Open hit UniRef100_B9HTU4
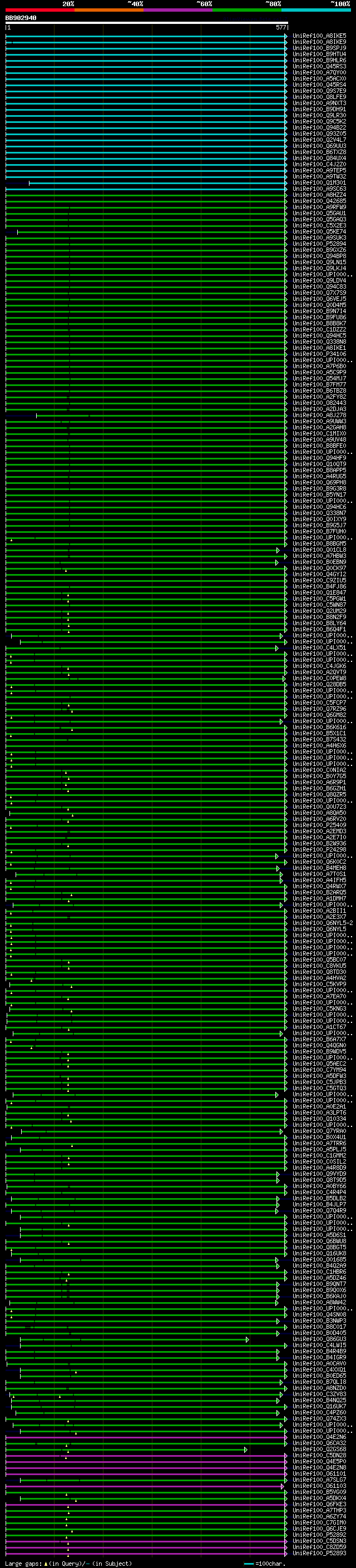The image size is (356, 1568). pos(319,54)
